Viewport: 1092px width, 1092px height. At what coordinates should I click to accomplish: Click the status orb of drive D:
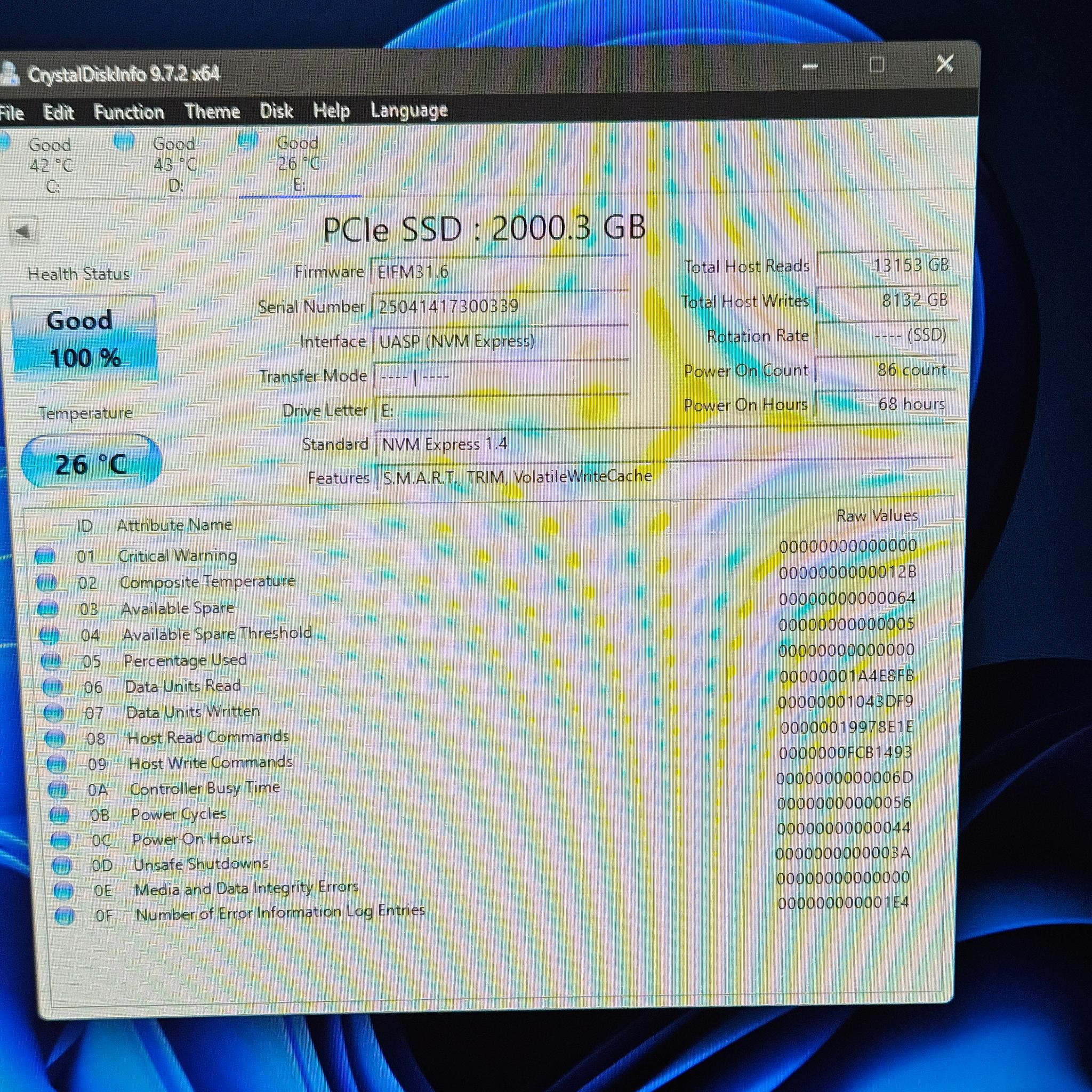(124, 140)
